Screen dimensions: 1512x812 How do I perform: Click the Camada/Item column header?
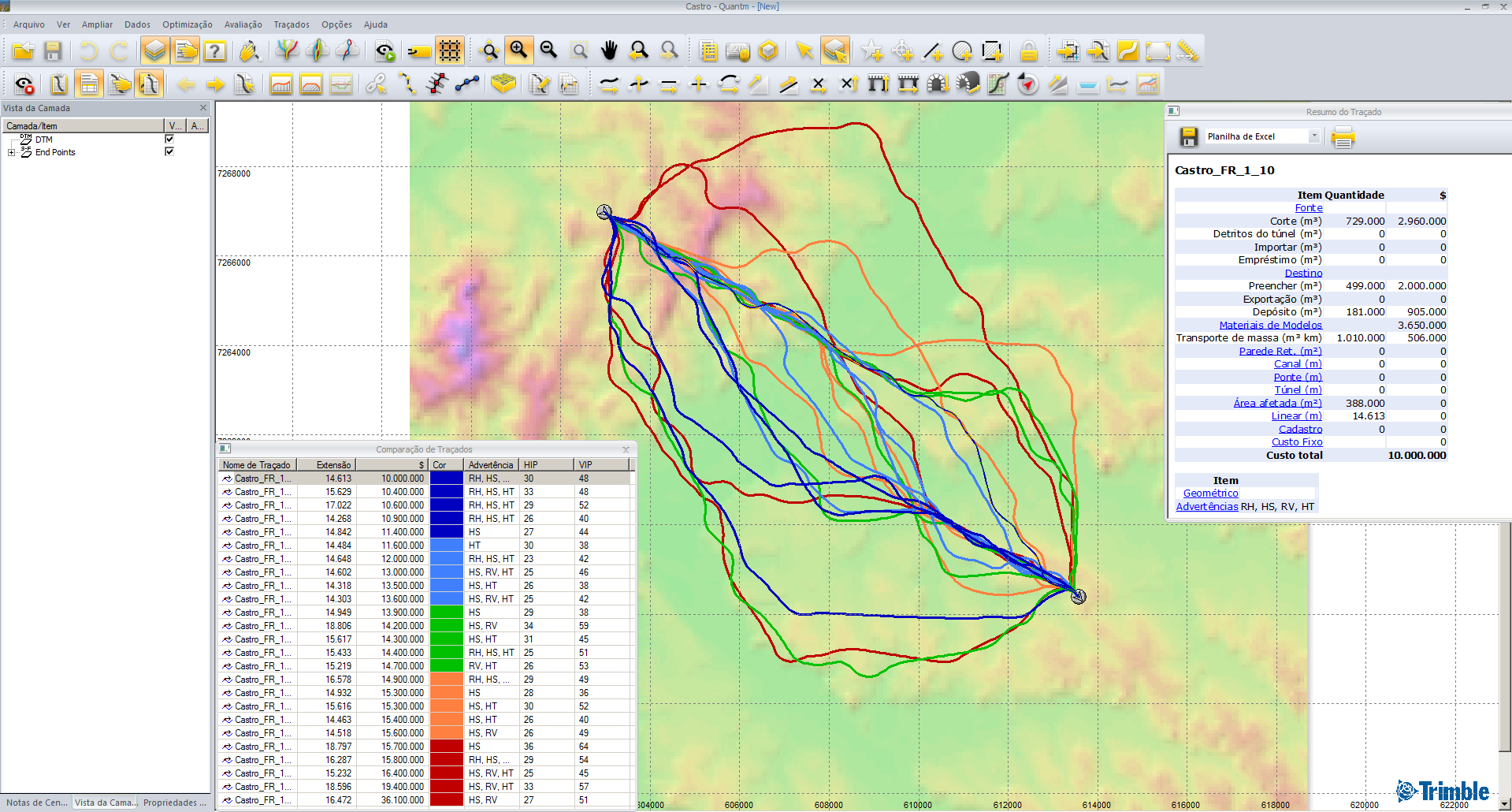83,126
